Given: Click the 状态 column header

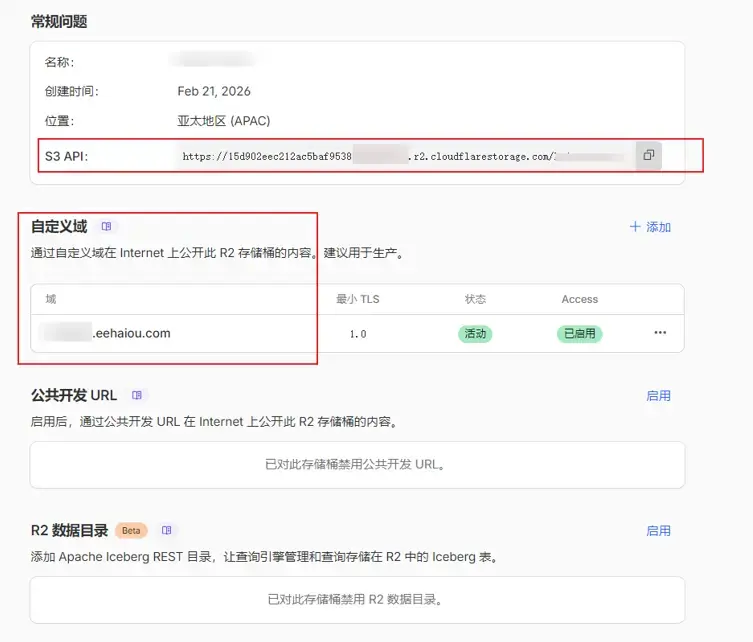Looking at the screenshot, I should [x=475, y=299].
